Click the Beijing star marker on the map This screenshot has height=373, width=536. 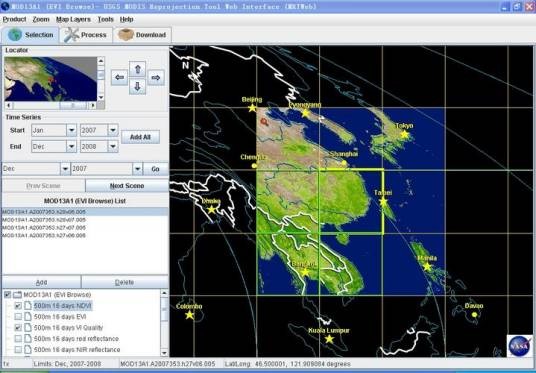tap(252, 108)
